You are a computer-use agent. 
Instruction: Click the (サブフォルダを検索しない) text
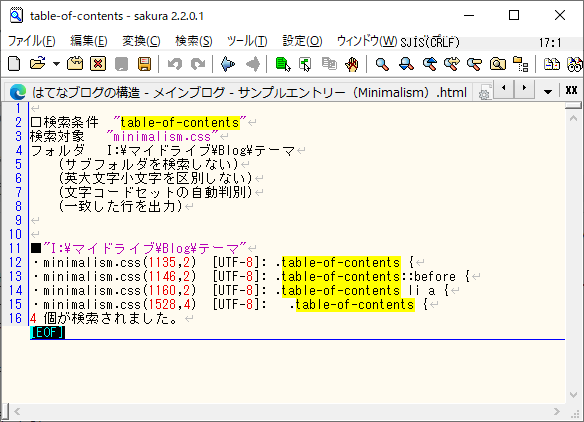(148, 164)
